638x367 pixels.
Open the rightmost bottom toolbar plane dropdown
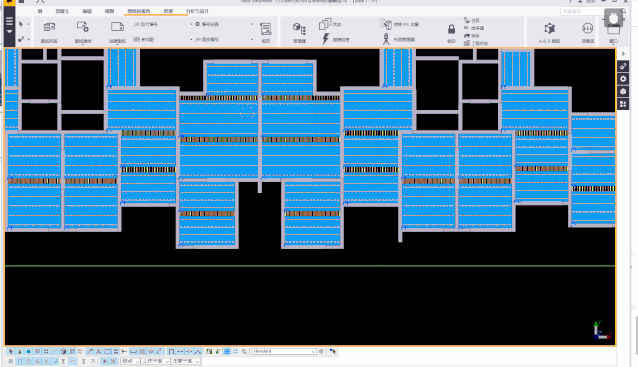tap(186, 361)
